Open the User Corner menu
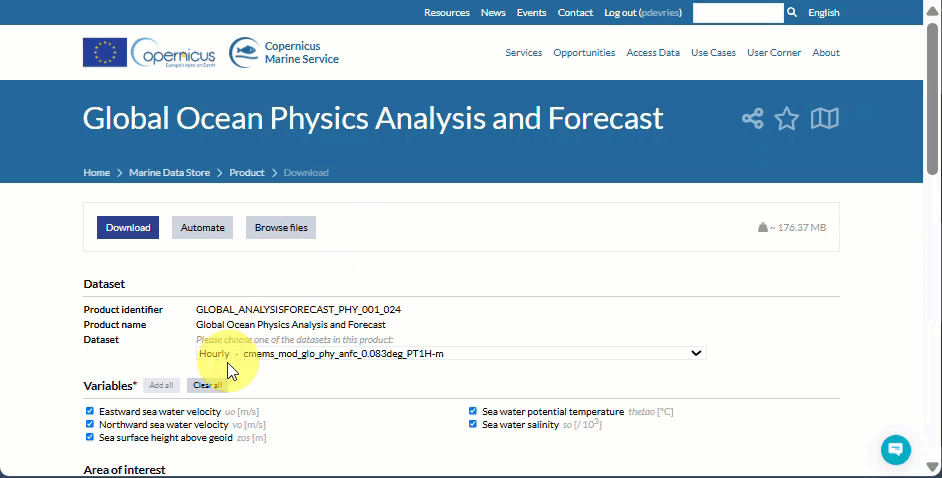942x478 pixels. point(774,52)
